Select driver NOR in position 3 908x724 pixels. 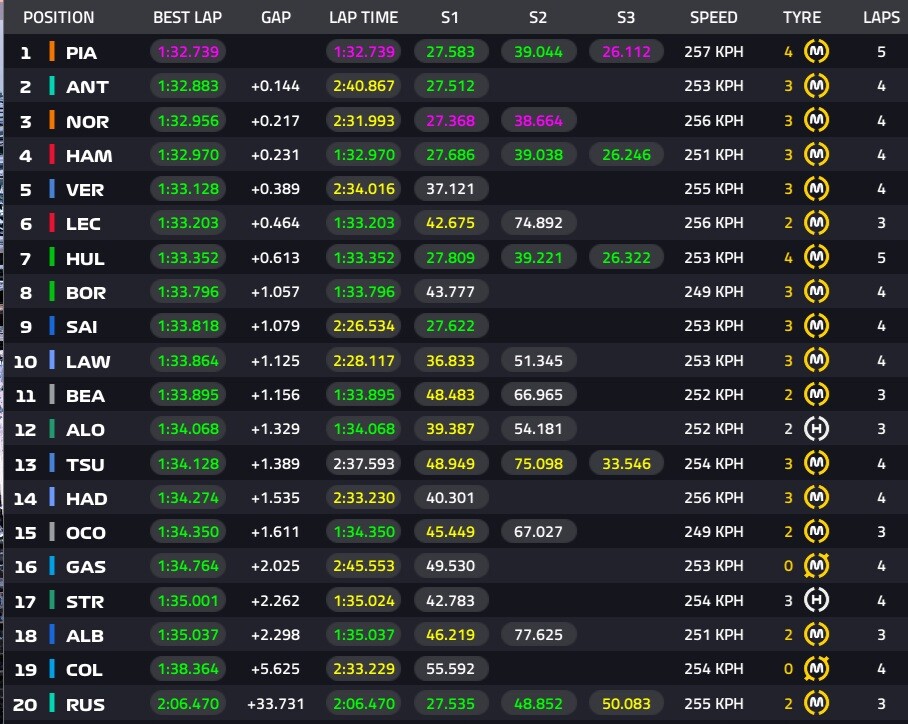[87, 121]
